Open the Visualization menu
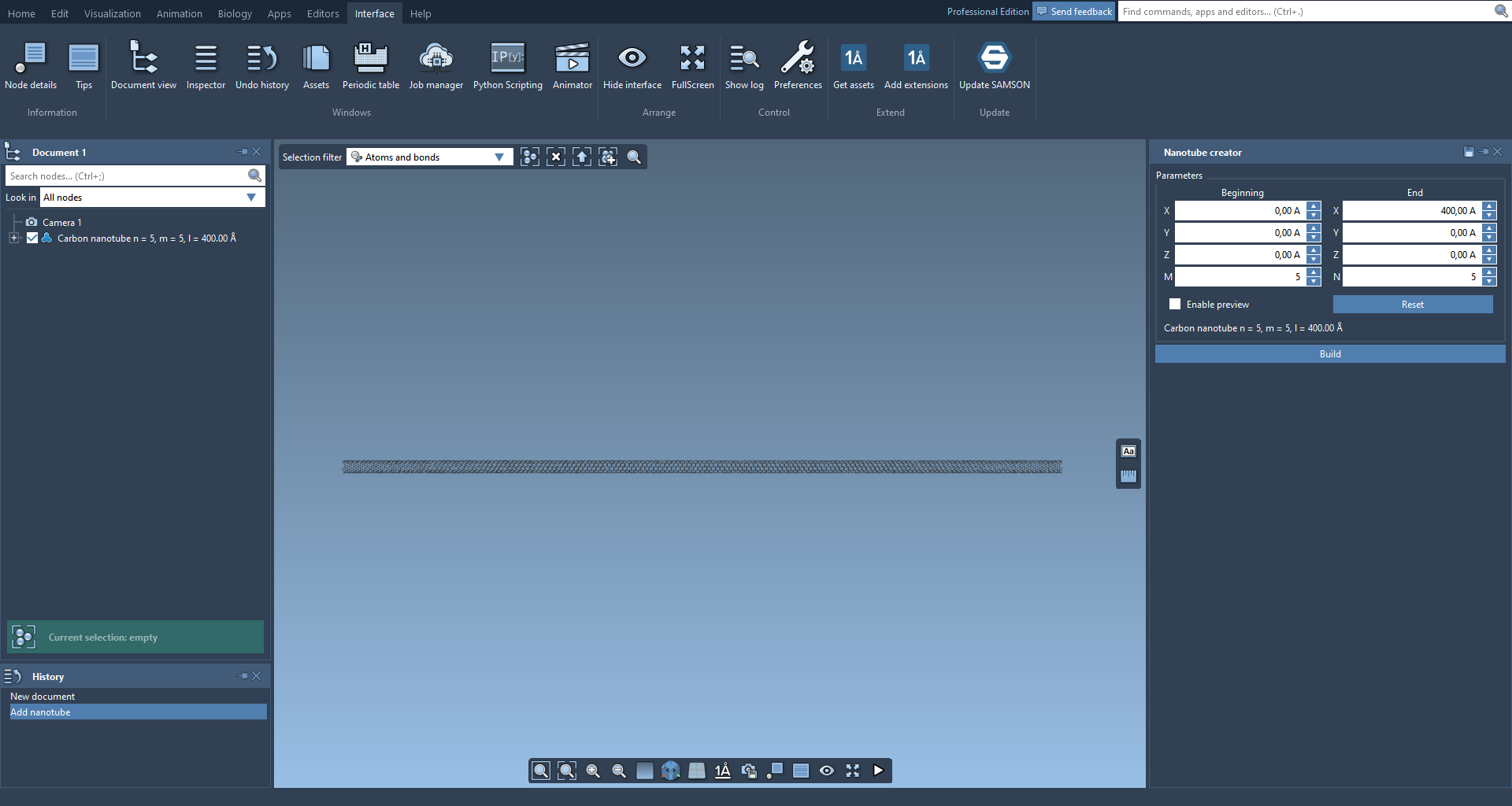 point(112,13)
